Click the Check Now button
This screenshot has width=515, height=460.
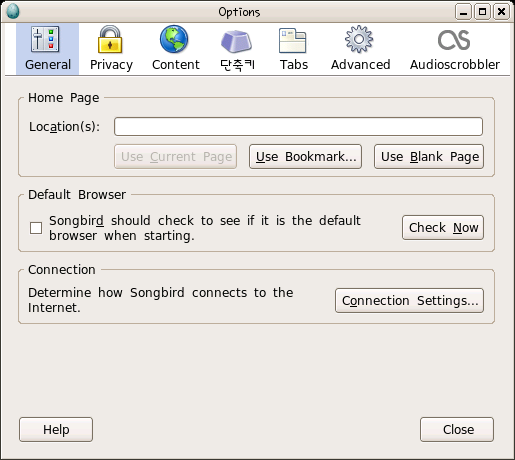pyautogui.click(x=443, y=228)
